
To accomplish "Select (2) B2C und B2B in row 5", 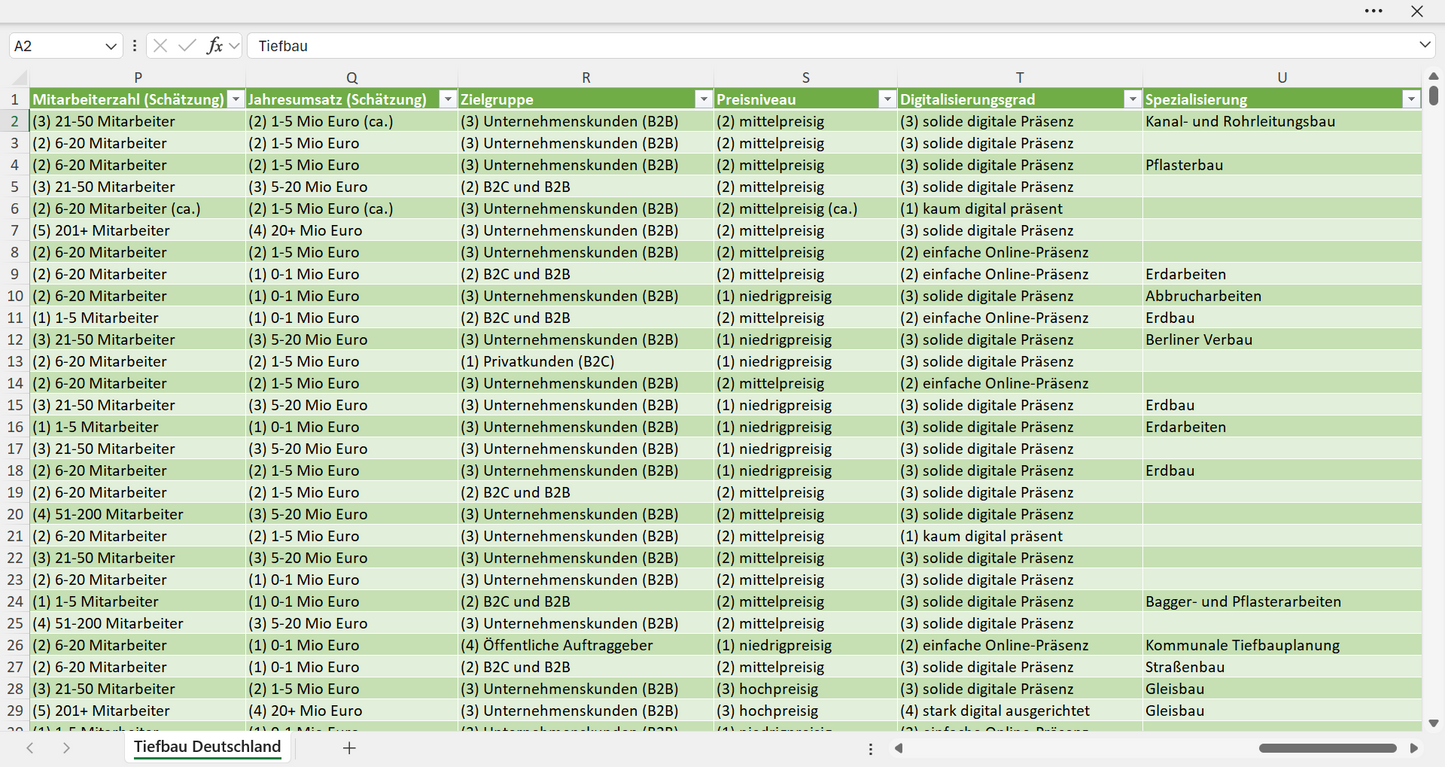I will point(586,186).
